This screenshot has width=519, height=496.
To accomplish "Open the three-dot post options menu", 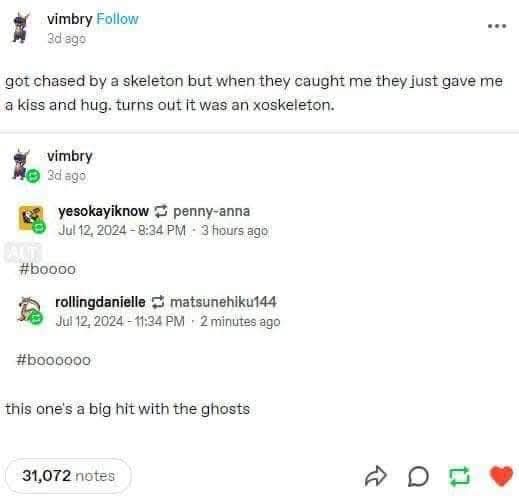I will tap(497, 26).
